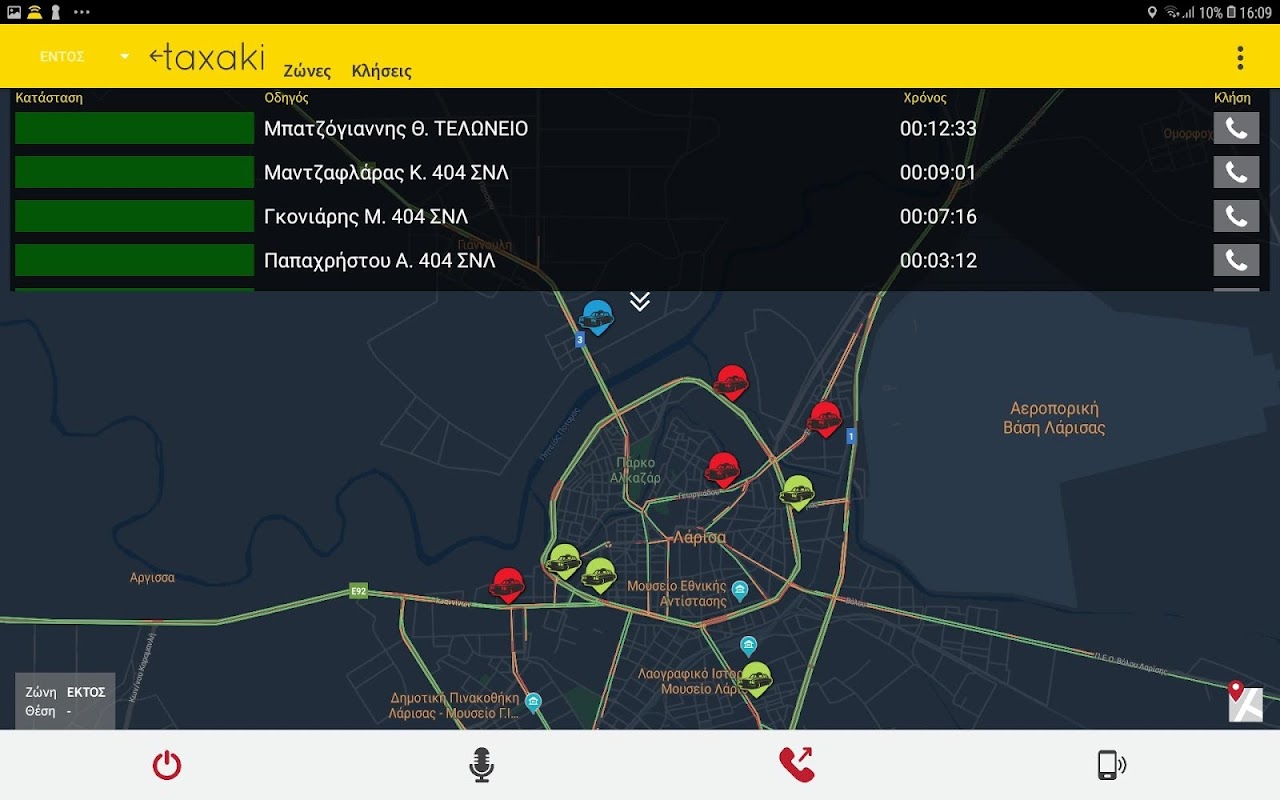Call driver Παπαχρήστου Α. 404 ΣΝΛ

click(x=1236, y=260)
